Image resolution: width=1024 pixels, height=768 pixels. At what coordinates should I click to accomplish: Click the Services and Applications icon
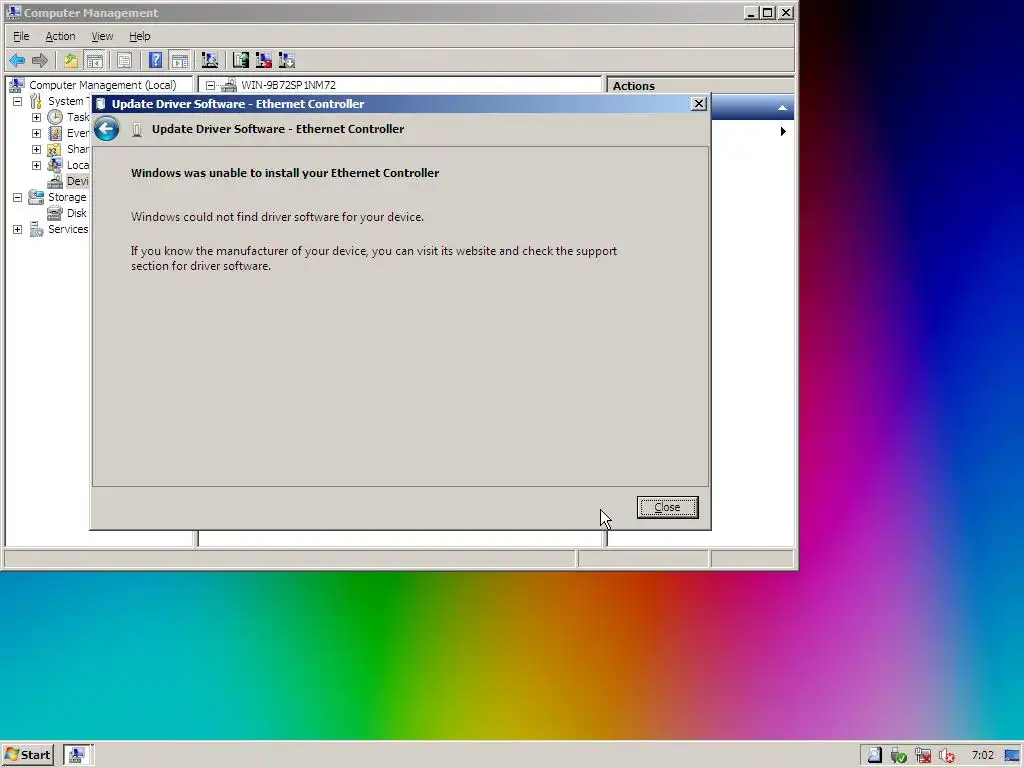pyautogui.click(x=37, y=229)
